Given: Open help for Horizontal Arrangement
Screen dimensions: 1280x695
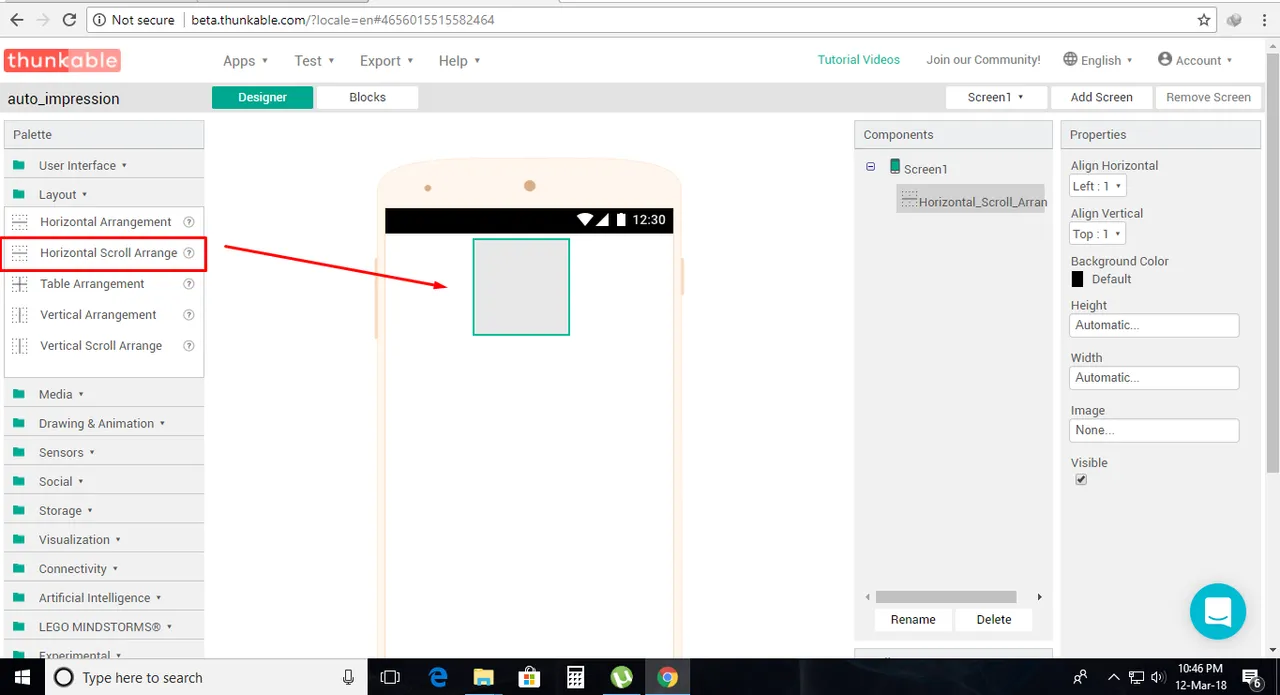Looking at the screenshot, I should click(x=189, y=222).
